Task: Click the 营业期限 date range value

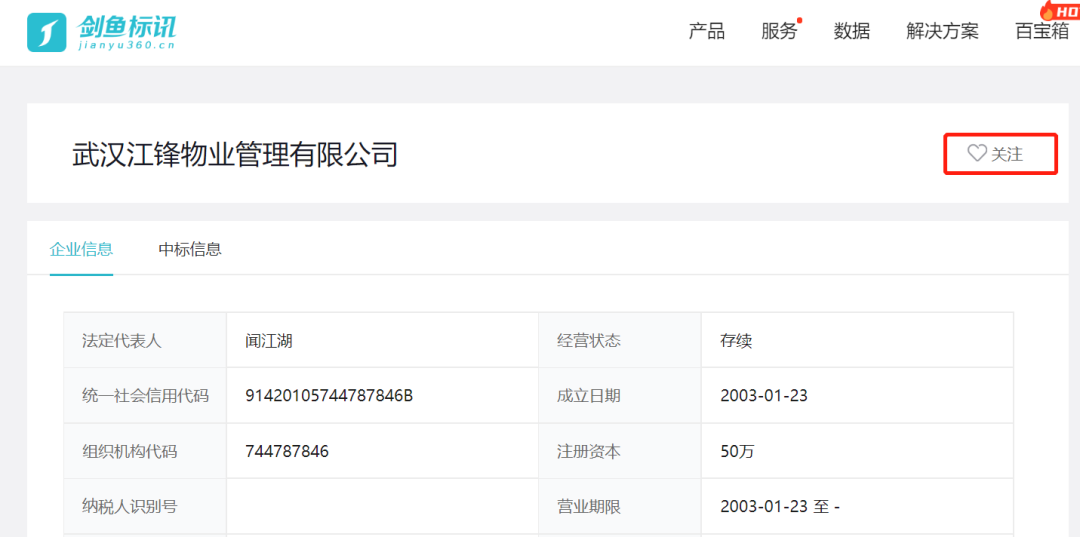Action: 779,506
